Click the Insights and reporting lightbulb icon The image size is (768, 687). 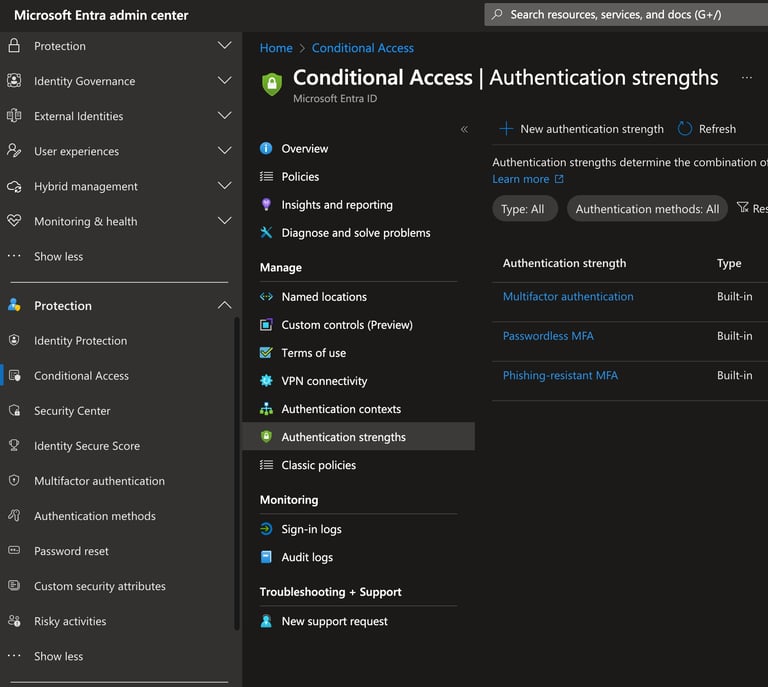click(266, 205)
